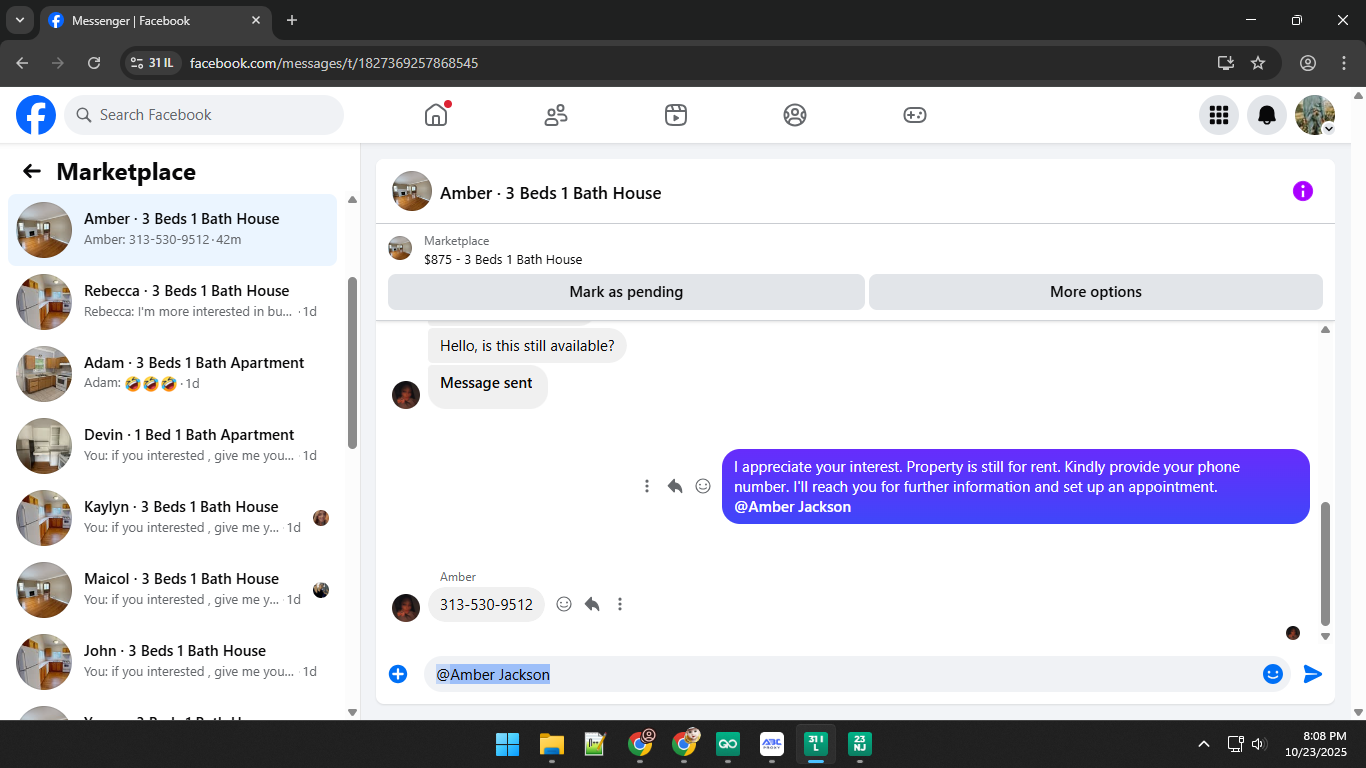This screenshot has width=1366, height=768.
Task: Click the More options button
Action: point(1096,292)
